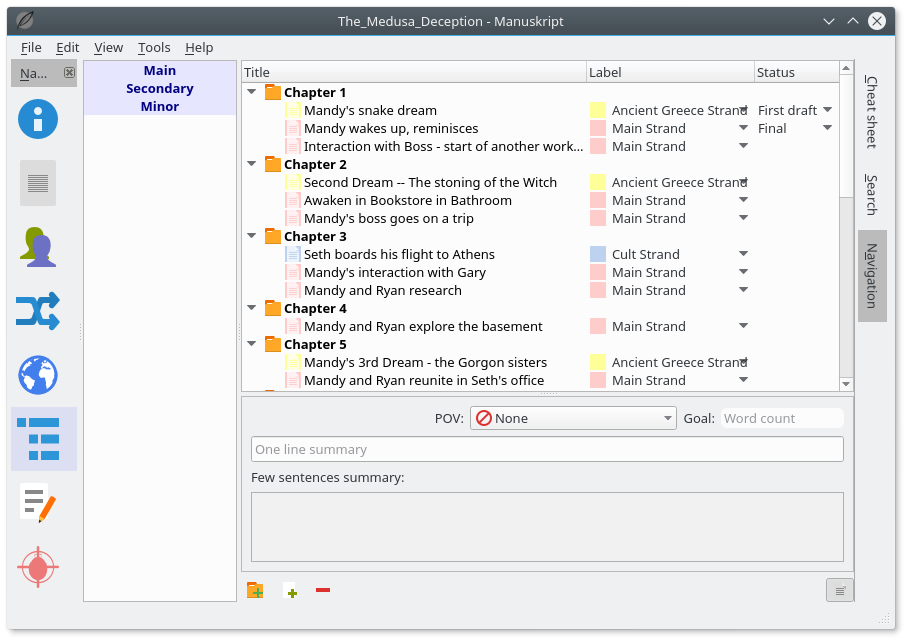Click the One line summary field
The height and width of the screenshot is (642, 908).
tap(547, 450)
